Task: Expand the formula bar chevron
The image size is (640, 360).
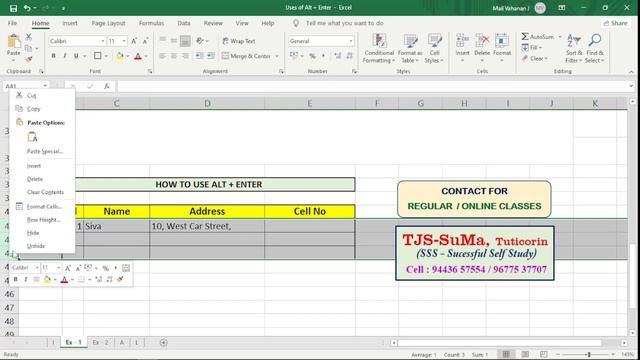Action: point(631,86)
